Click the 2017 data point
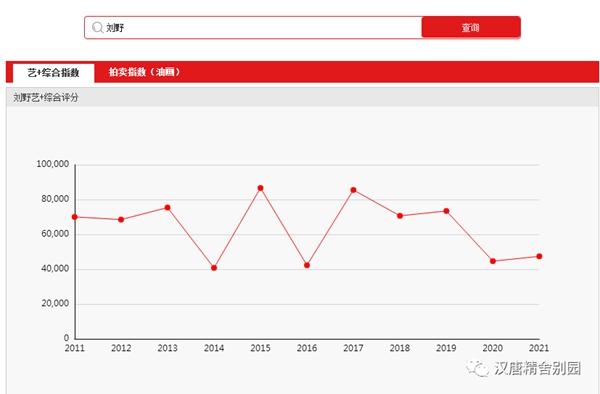This screenshot has height=394, width=600. [354, 190]
